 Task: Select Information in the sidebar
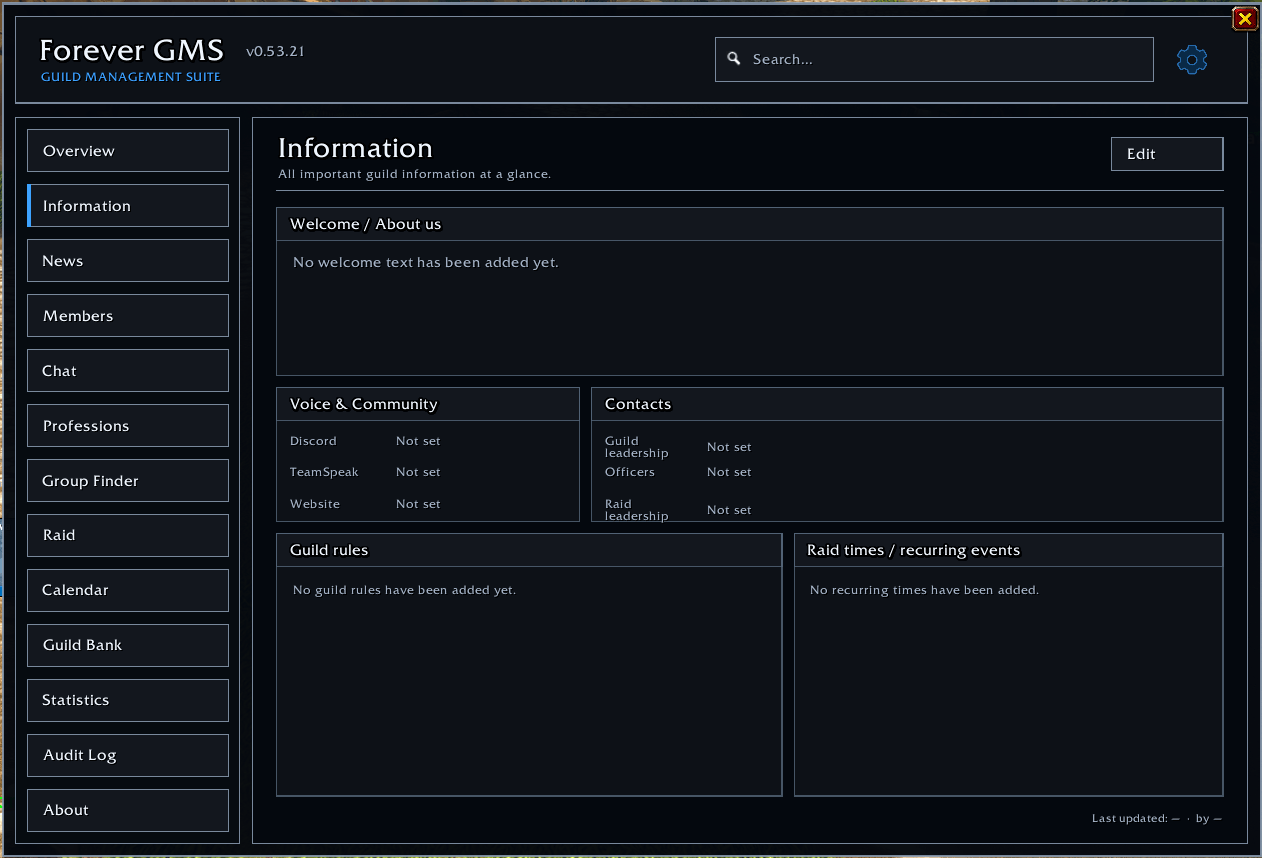click(x=128, y=206)
